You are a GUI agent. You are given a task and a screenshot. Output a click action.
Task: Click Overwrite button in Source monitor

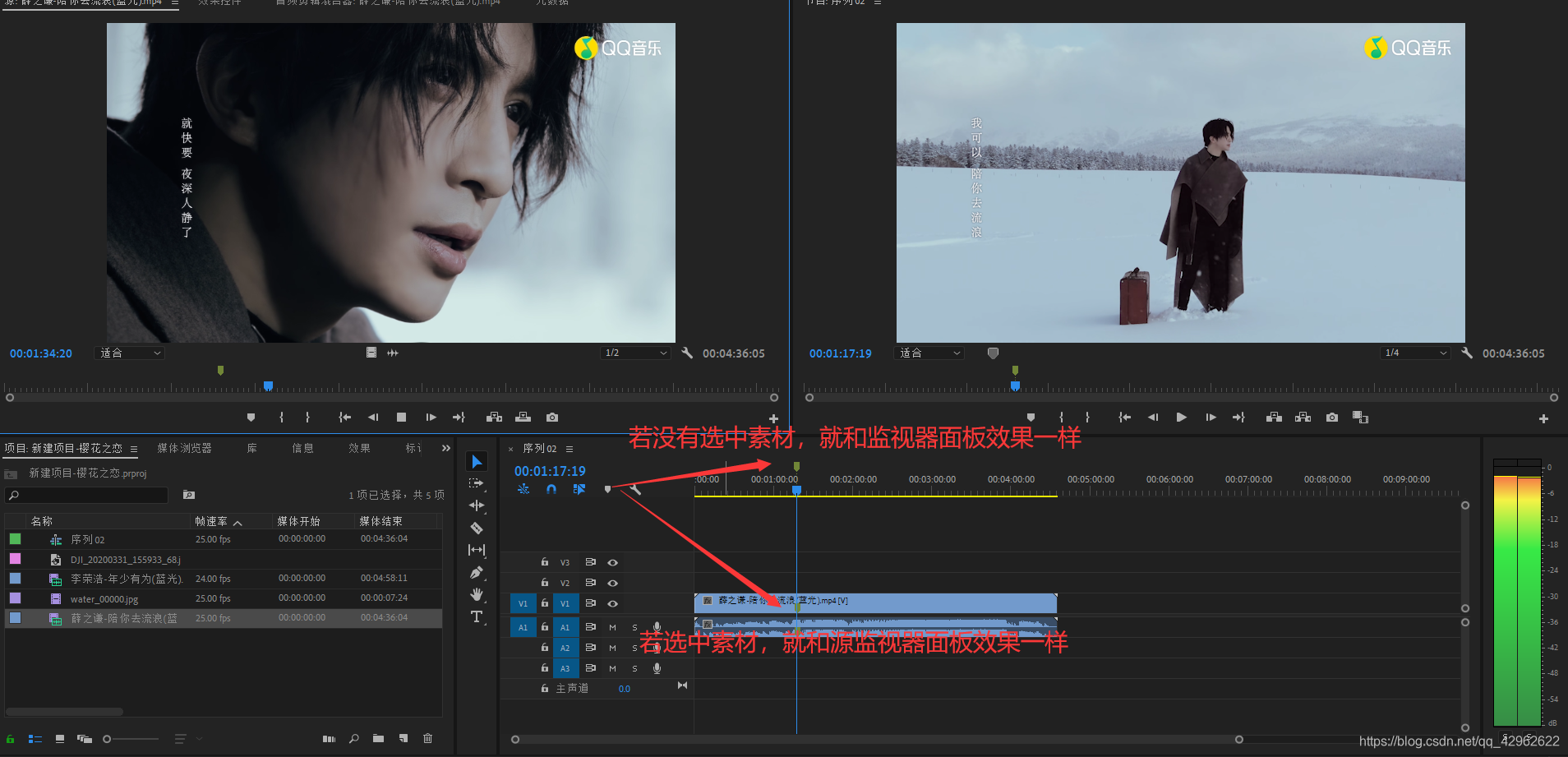[523, 418]
